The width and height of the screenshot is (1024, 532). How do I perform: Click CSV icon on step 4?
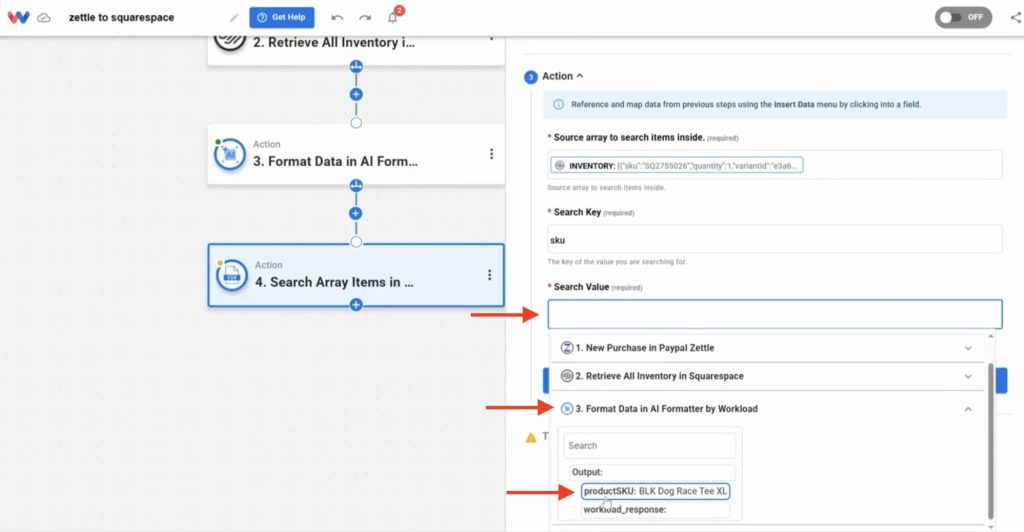click(232, 275)
